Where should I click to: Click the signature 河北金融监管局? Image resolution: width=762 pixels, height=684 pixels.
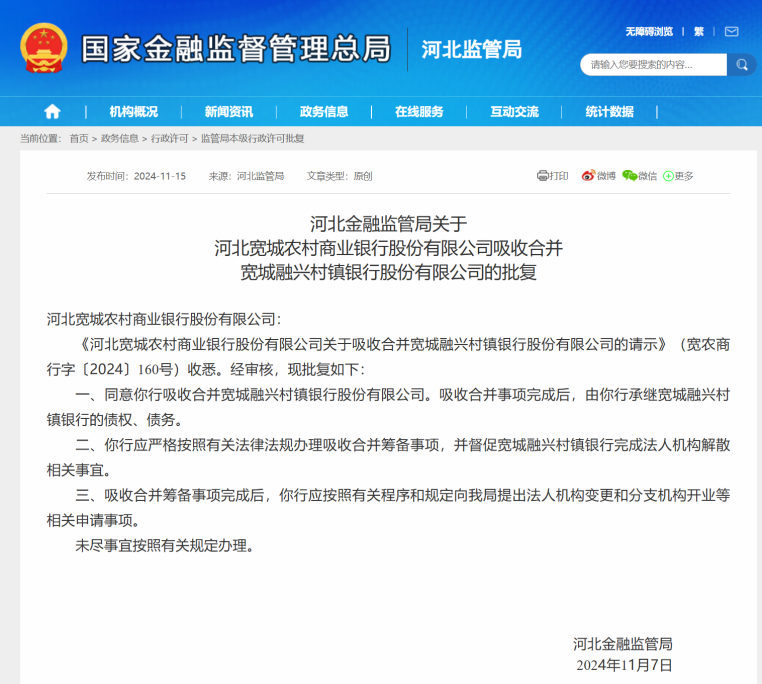[623, 644]
